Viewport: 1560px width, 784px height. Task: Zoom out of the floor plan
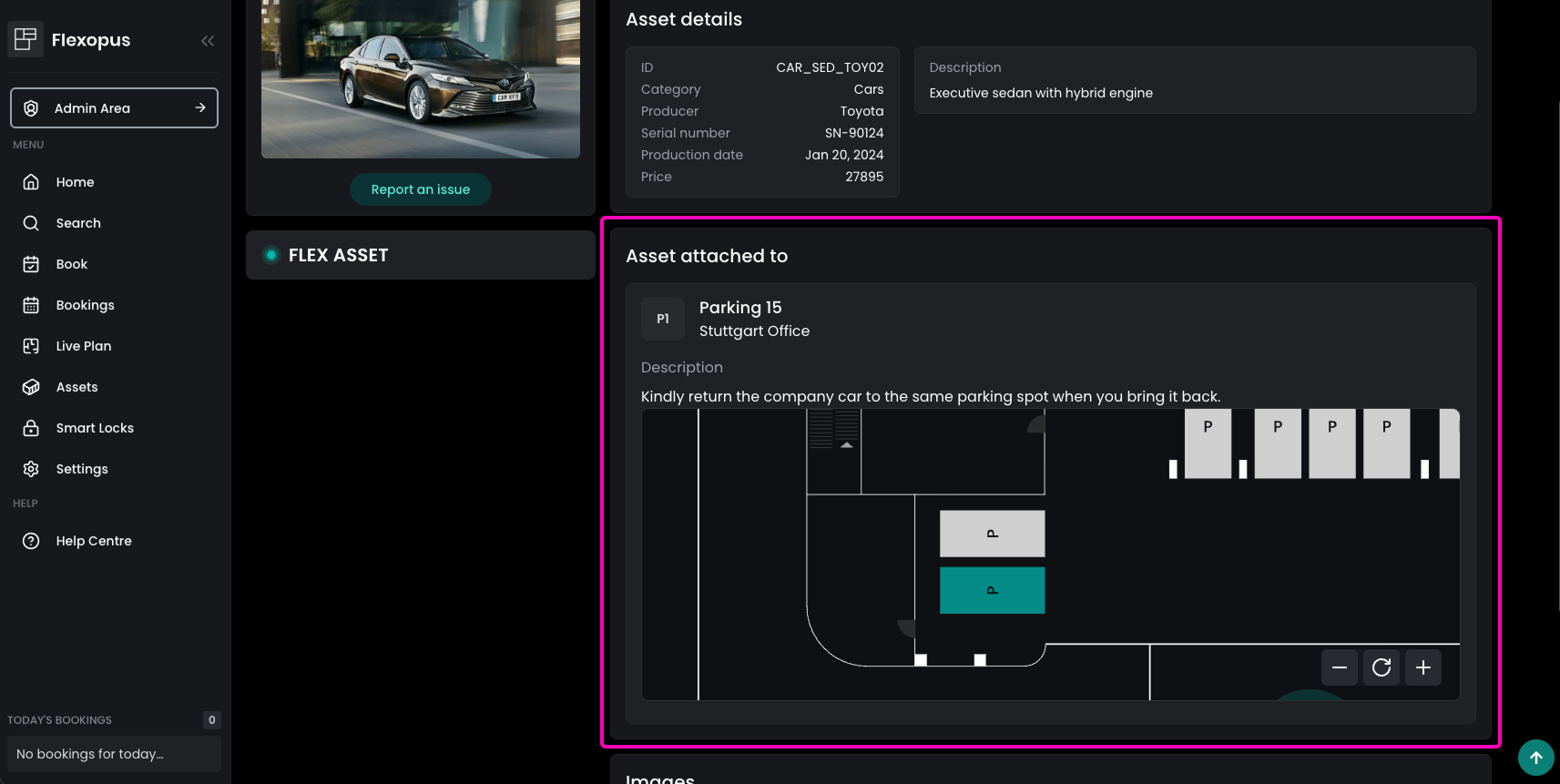(1340, 667)
